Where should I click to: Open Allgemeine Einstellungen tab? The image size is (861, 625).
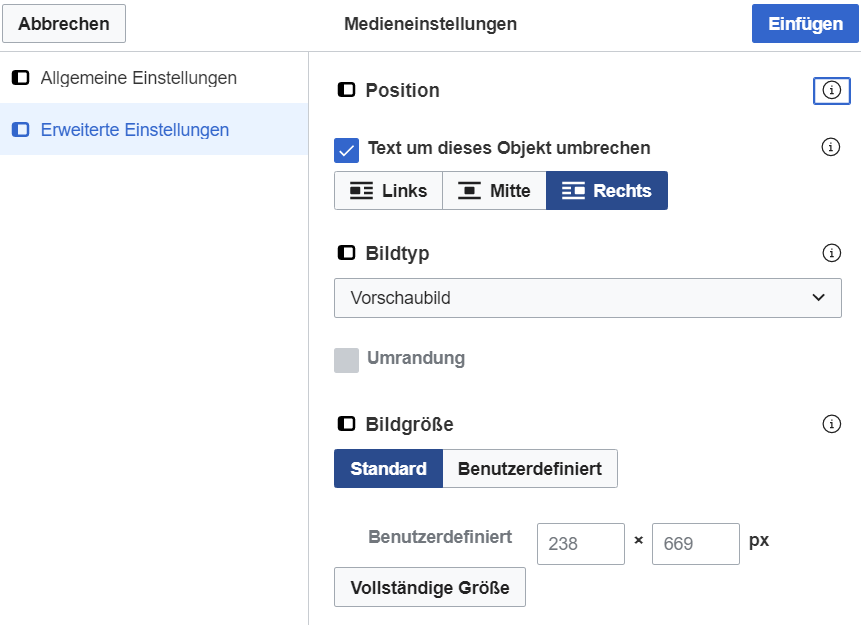(154, 78)
